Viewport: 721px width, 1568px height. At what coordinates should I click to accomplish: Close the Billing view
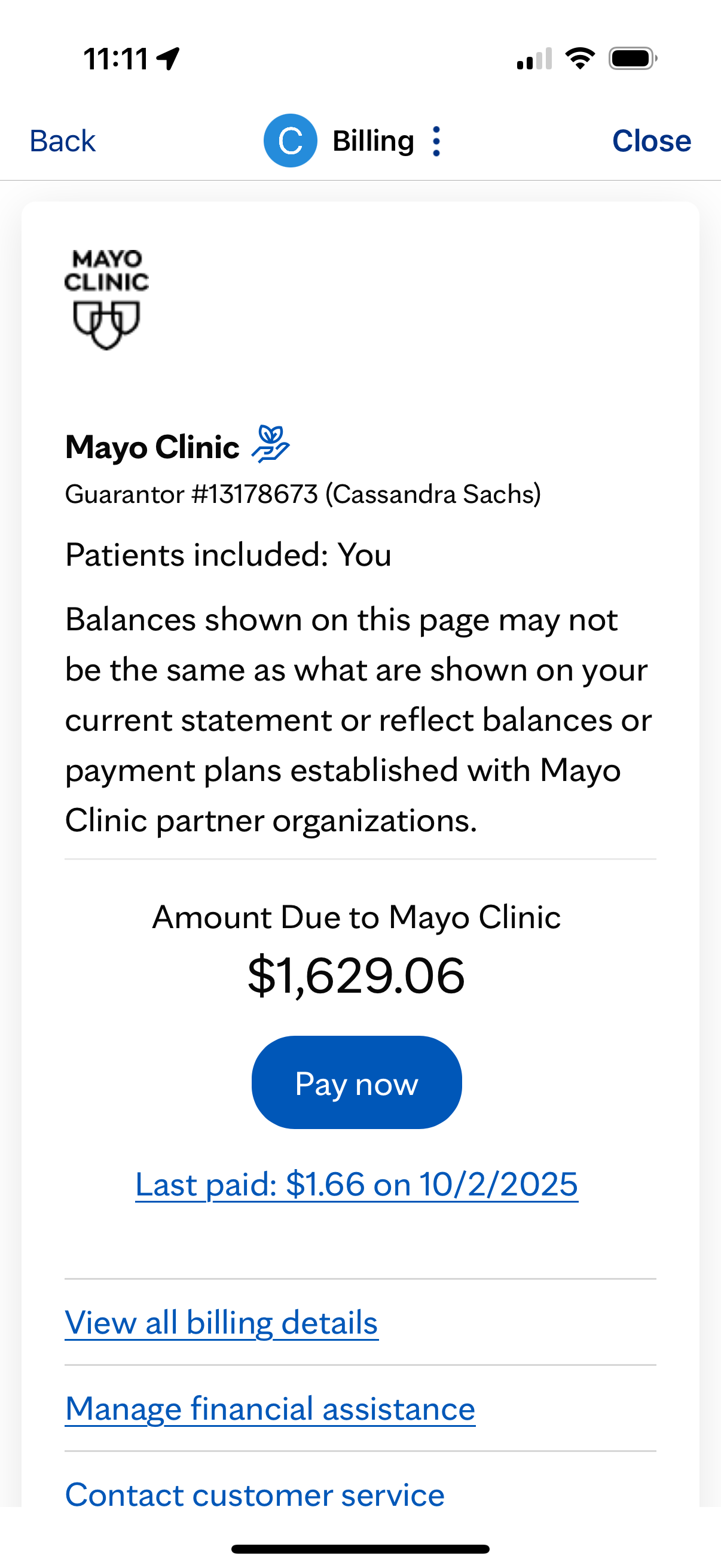click(x=652, y=141)
